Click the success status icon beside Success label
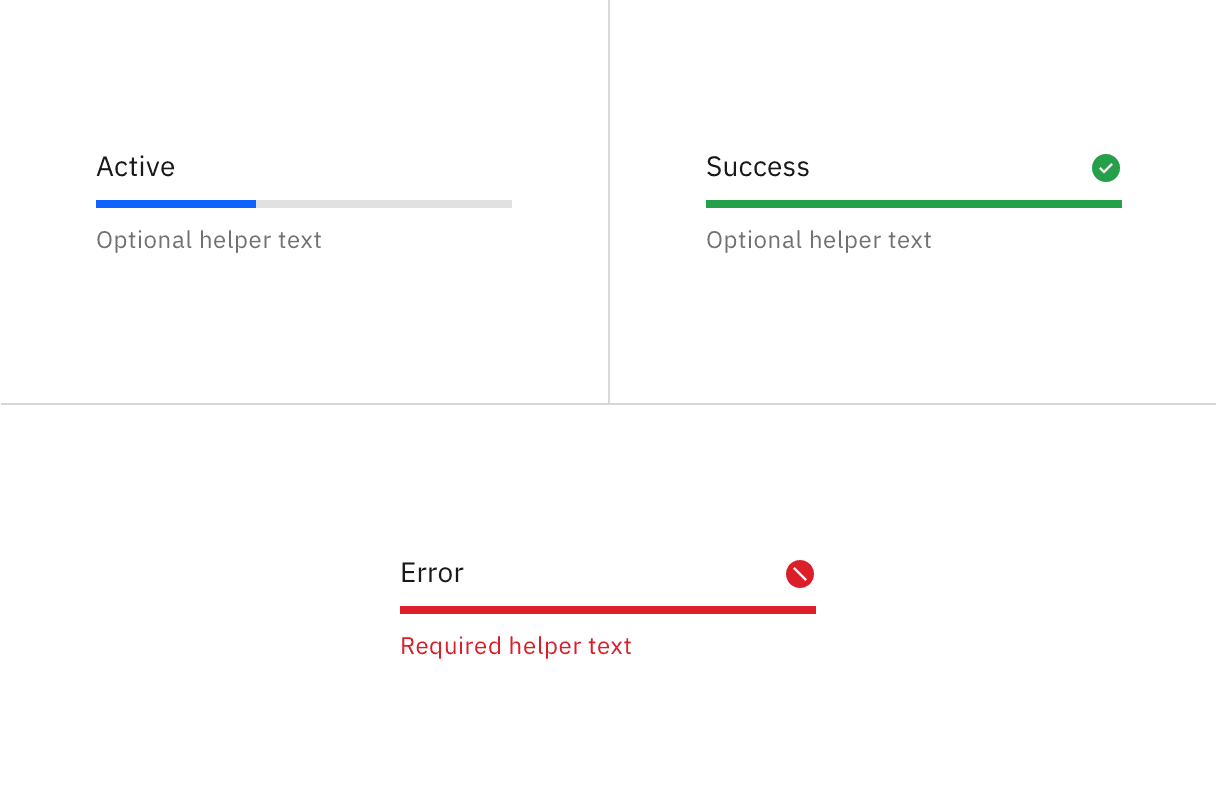 (1105, 168)
